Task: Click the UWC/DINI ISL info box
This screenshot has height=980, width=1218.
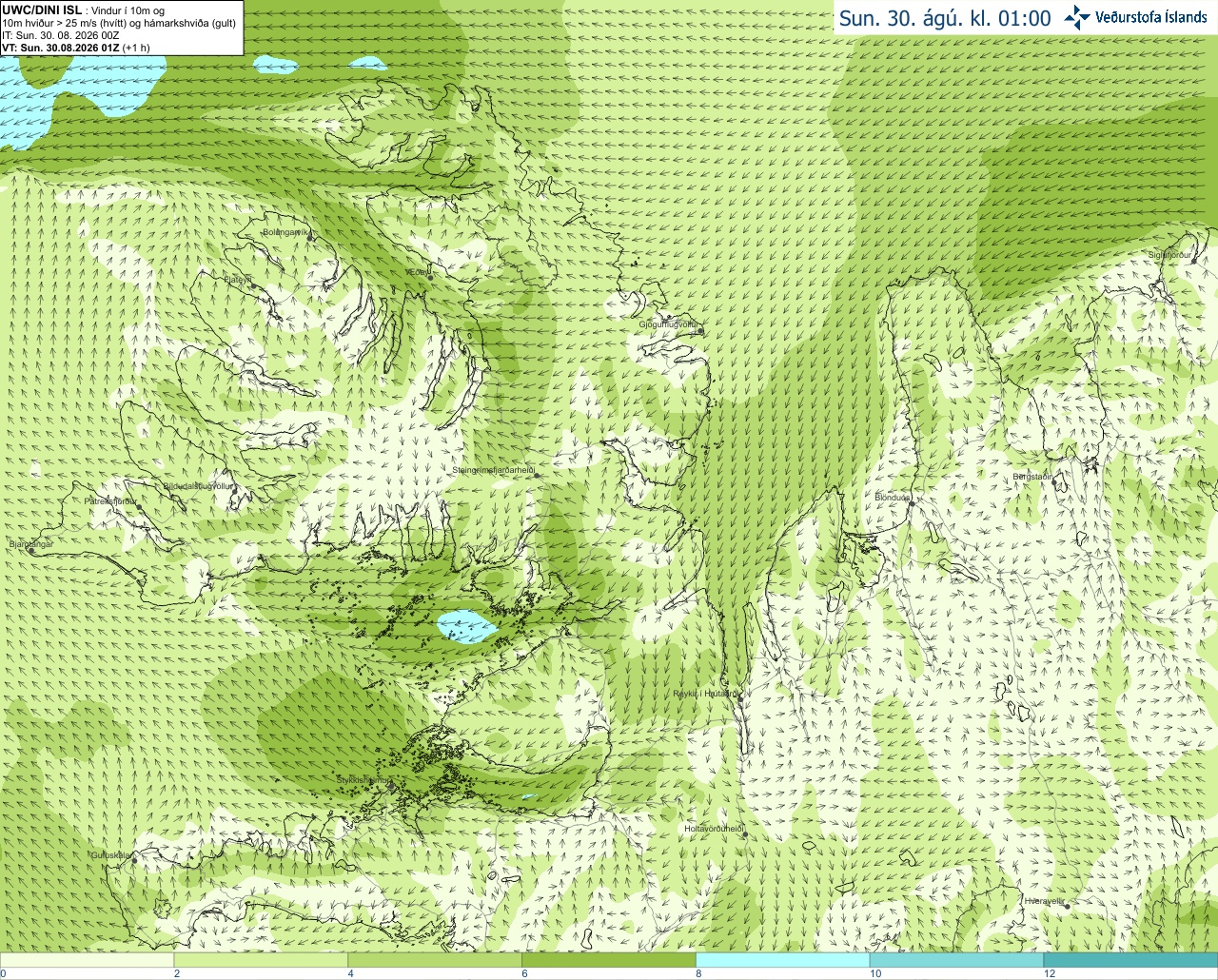Action: click(122, 28)
